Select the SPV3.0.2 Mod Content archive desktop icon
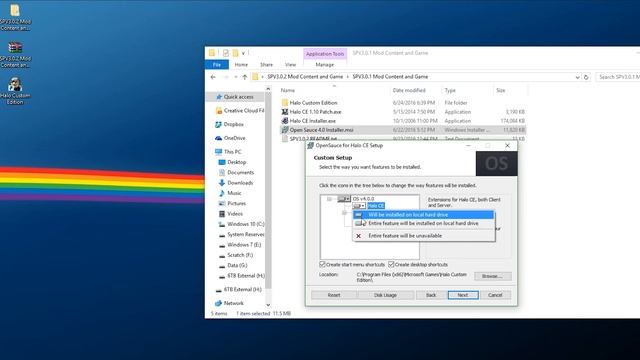 pyautogui.click(x=15, y=54)
